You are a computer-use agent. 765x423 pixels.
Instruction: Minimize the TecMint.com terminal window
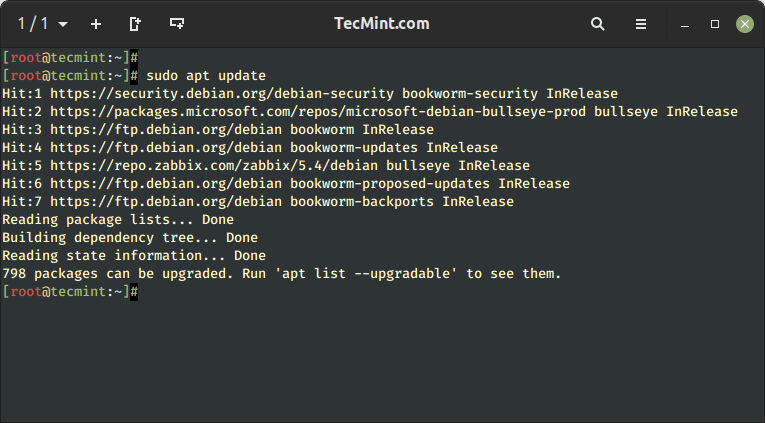point(685,24)
